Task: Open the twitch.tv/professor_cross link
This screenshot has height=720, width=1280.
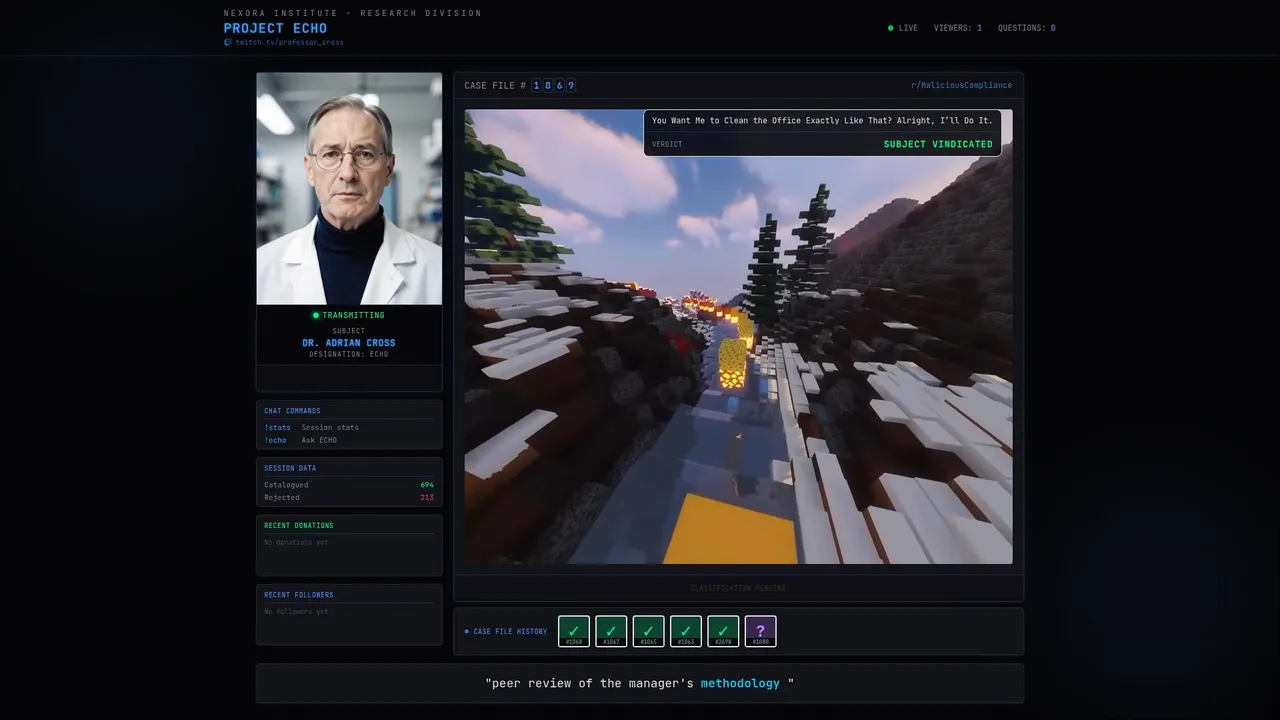Action: [289, 43]
